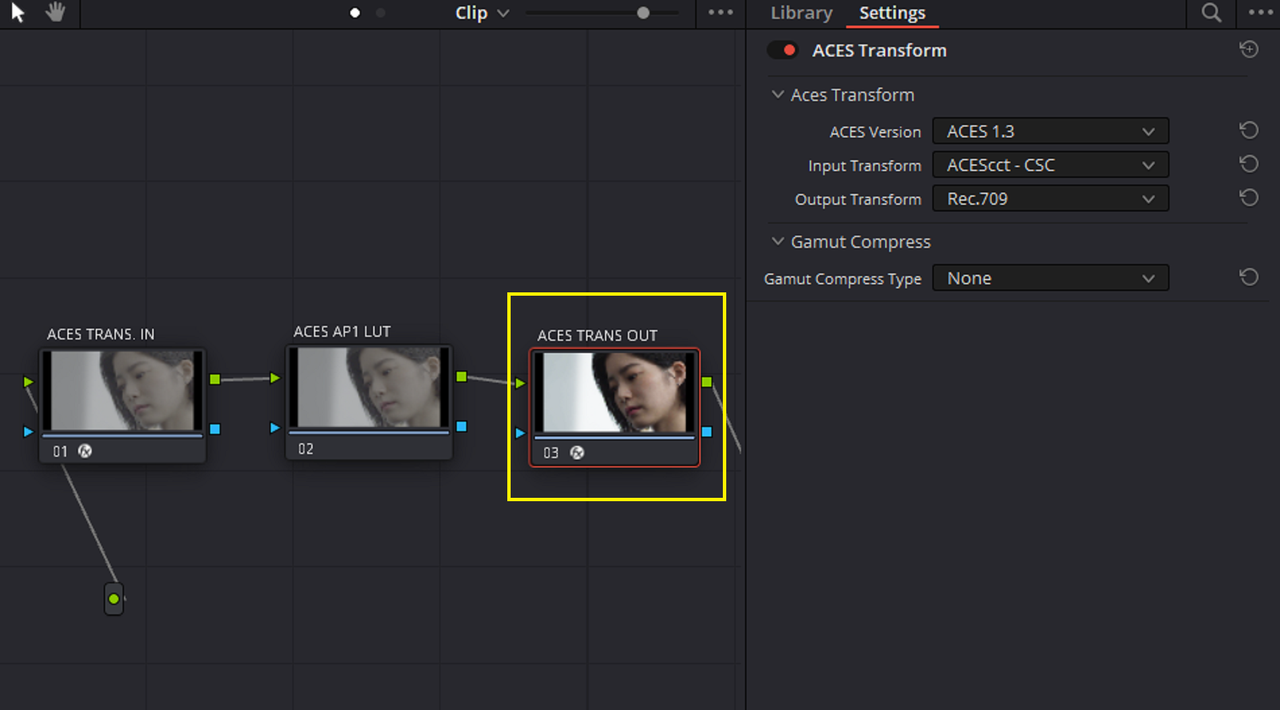Click the blue key input of node 01

coord(28,431)
